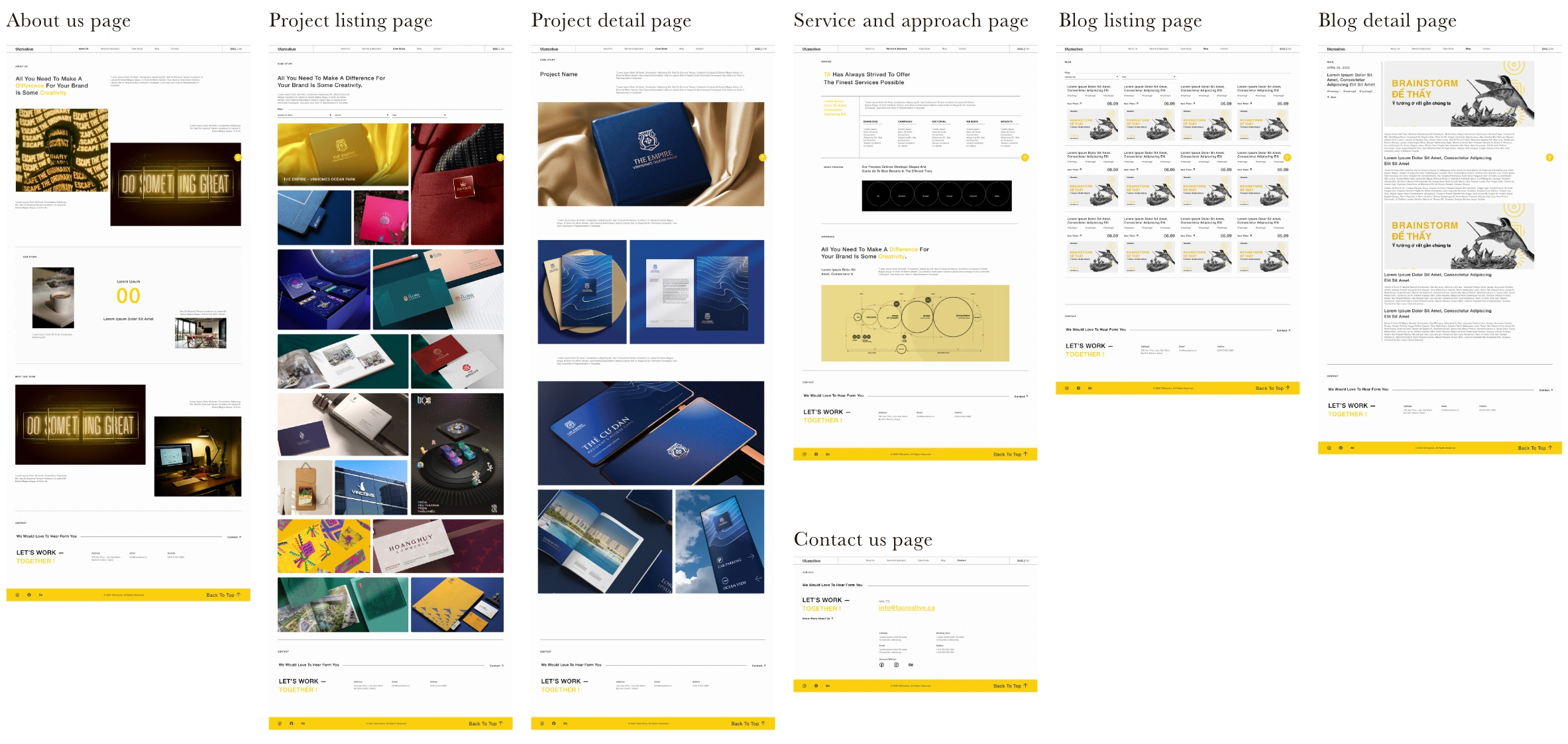Select Case Study menu on Project listing header
The height and width of the screenshot is (744, 1568).
pos(399,49)
